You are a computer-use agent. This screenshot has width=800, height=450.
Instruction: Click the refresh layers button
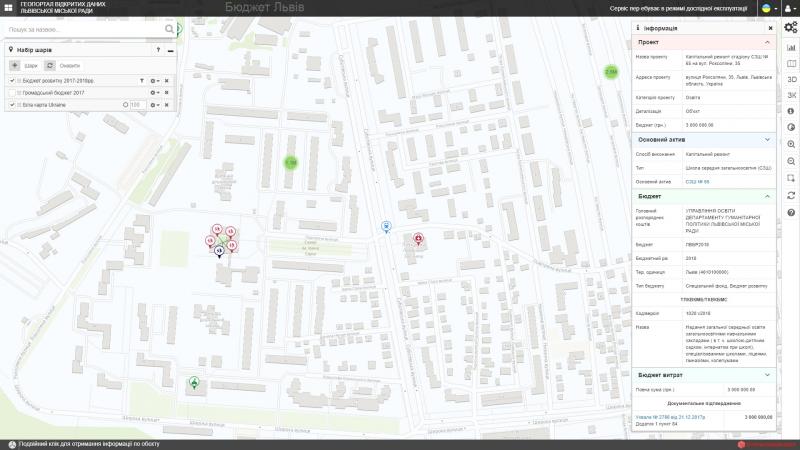(x=49, y=65)
